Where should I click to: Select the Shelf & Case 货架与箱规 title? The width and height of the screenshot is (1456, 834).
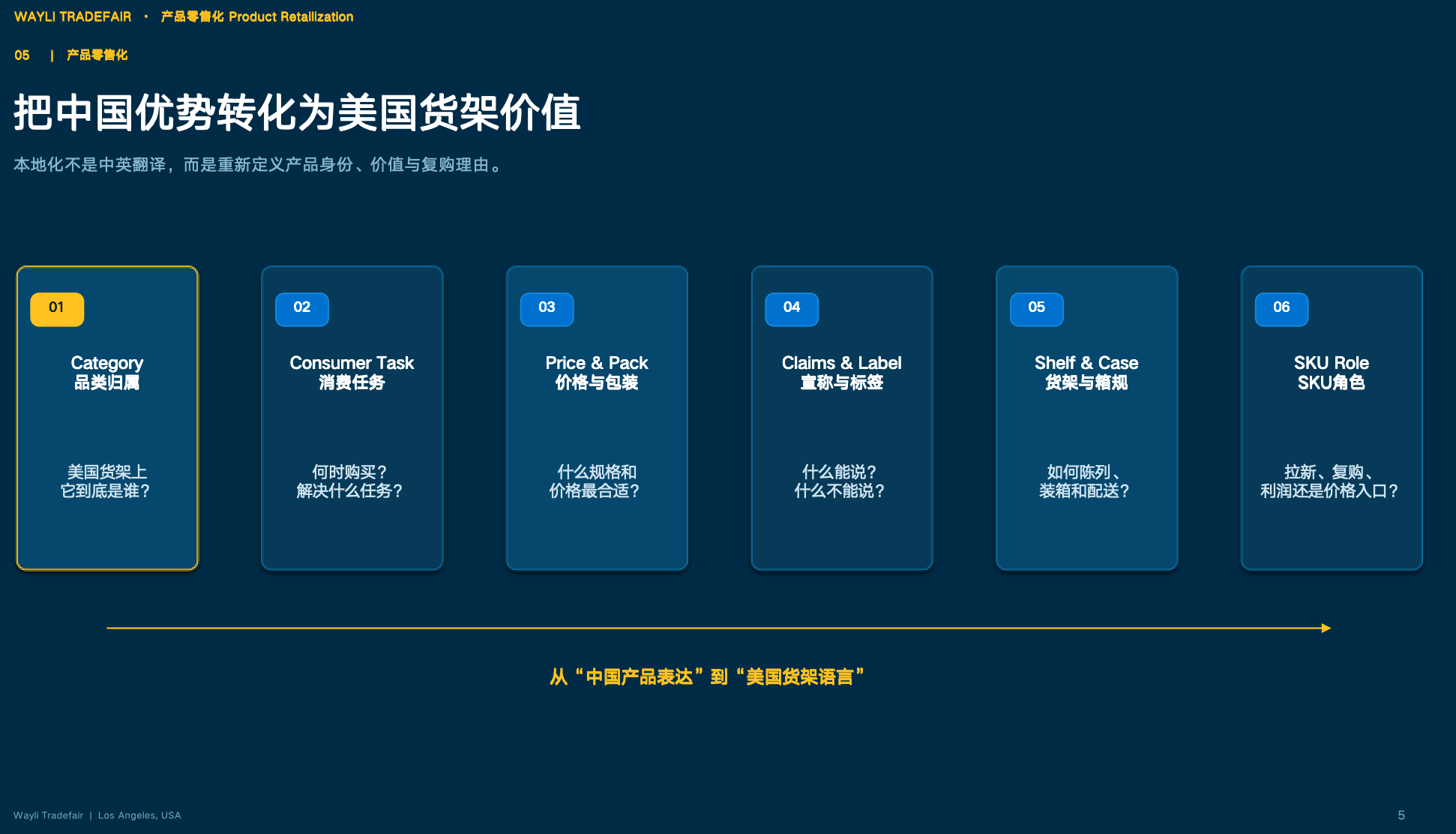click(x=1086, y=373)
